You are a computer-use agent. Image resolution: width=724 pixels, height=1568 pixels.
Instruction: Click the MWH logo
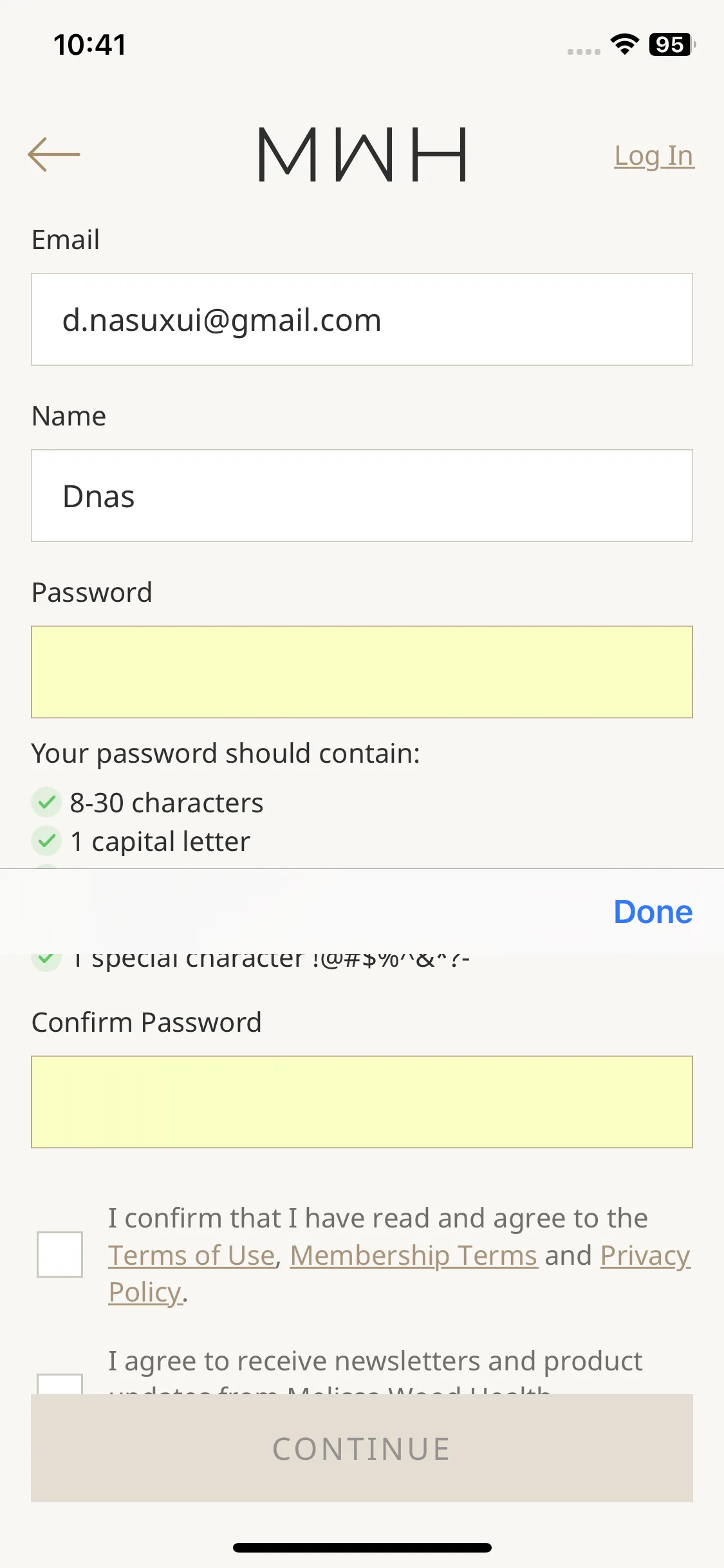pos(362,154)
